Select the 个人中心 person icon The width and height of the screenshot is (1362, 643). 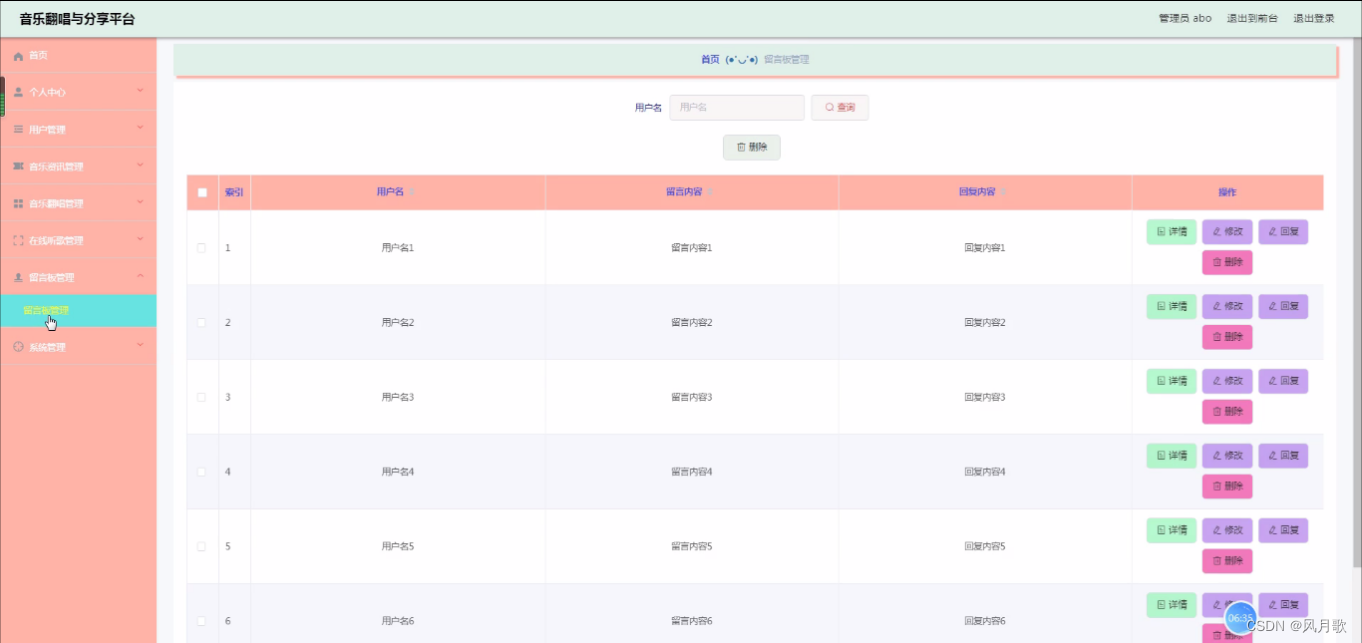[x=15, y=91]
